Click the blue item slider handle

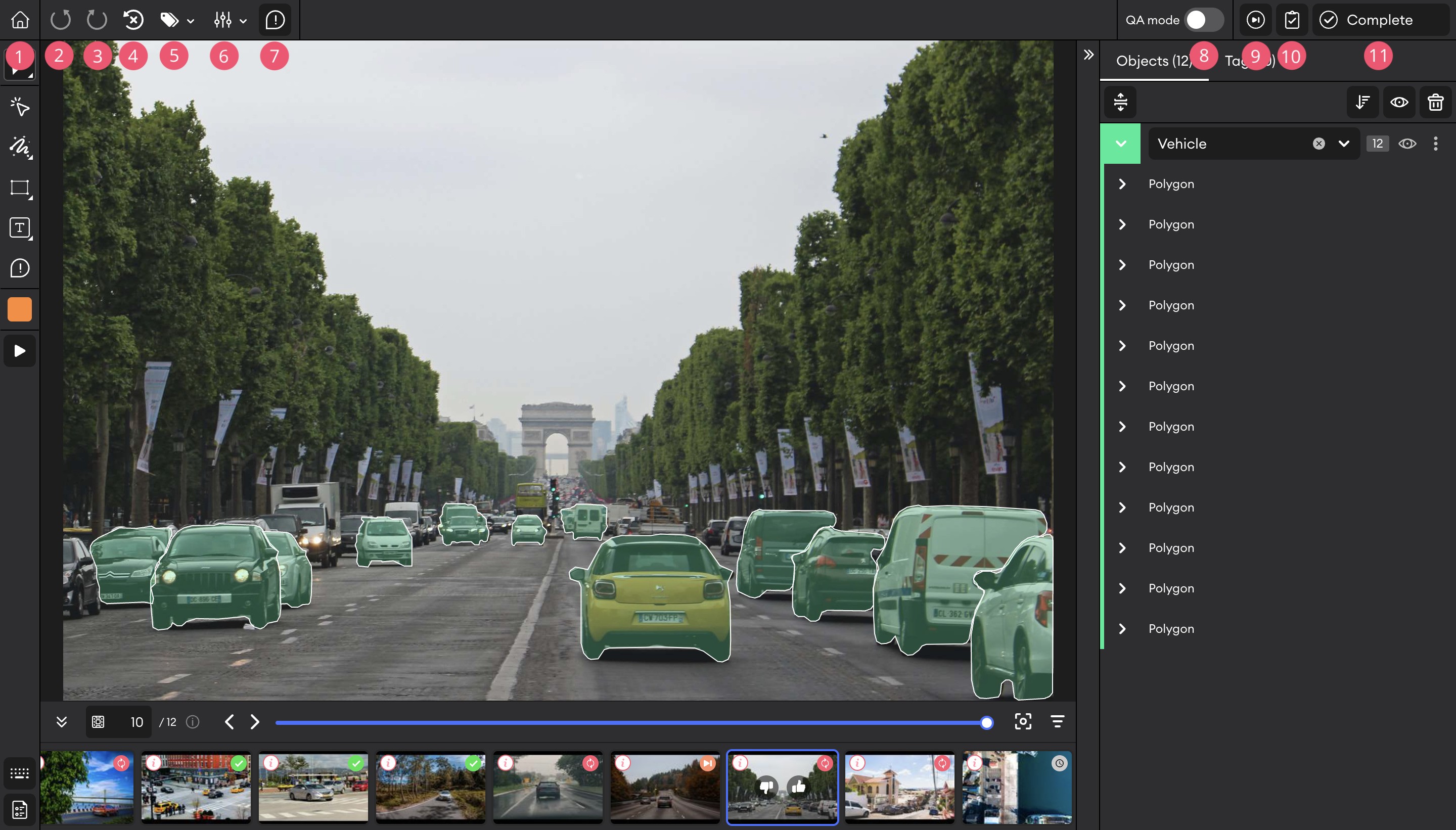[x=987, y=723]
